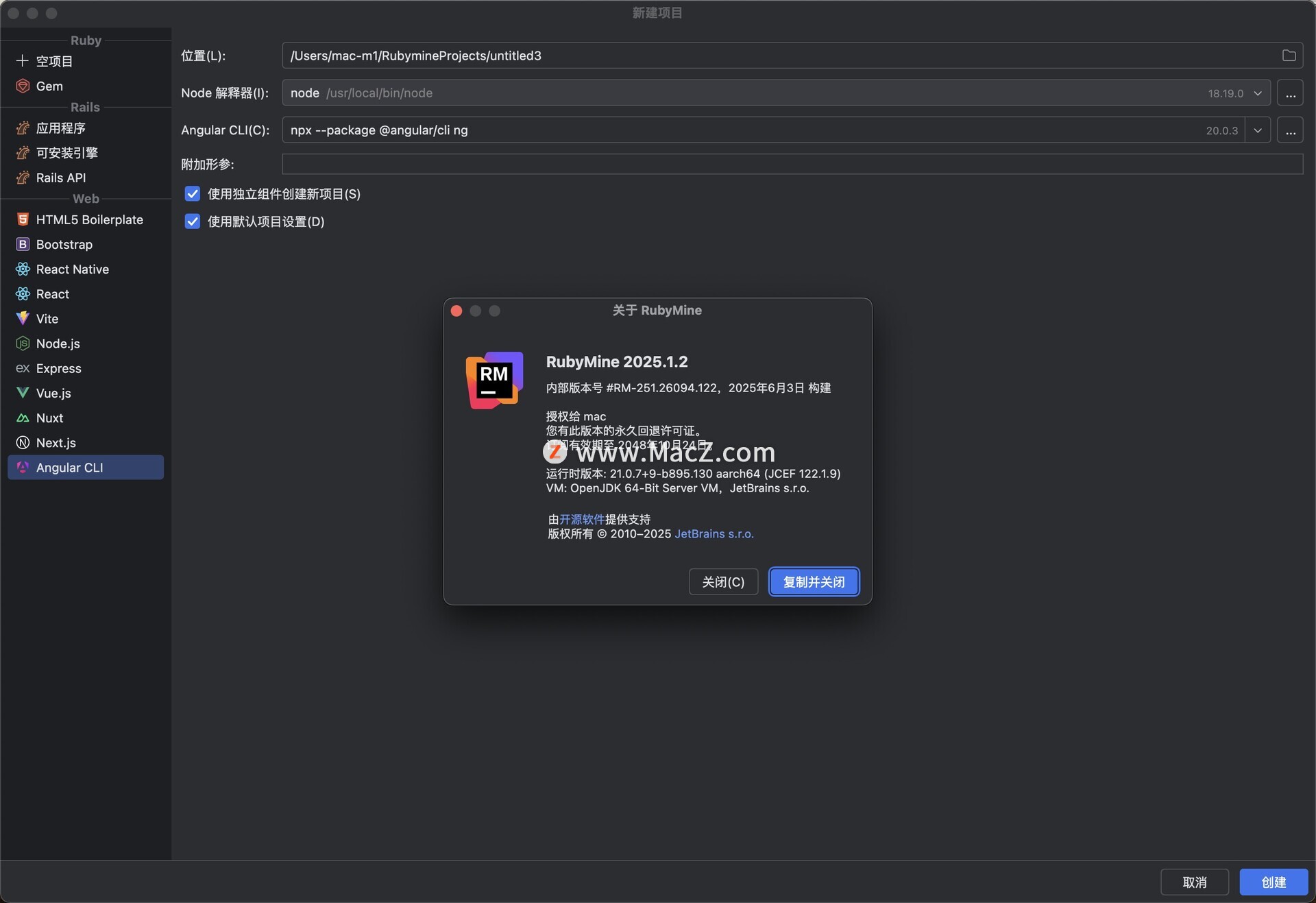
Task: Click the Angular CLI combo box text
Action: 379,130
